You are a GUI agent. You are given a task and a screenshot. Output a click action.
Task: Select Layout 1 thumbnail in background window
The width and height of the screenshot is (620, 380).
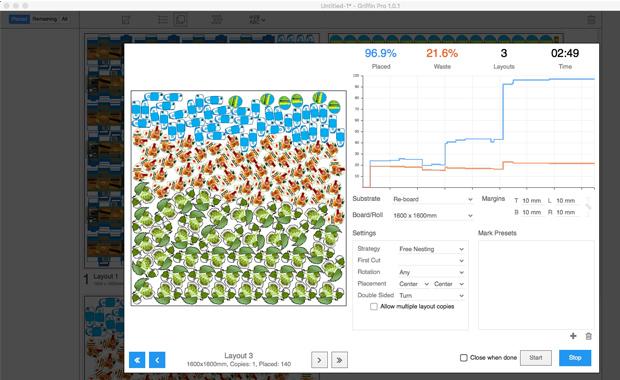pos(105,150)
